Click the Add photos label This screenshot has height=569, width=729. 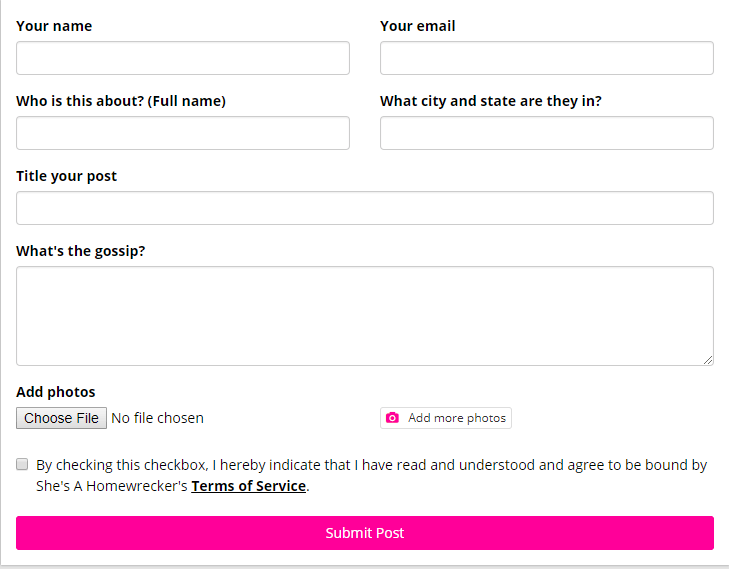pos(56,392)
